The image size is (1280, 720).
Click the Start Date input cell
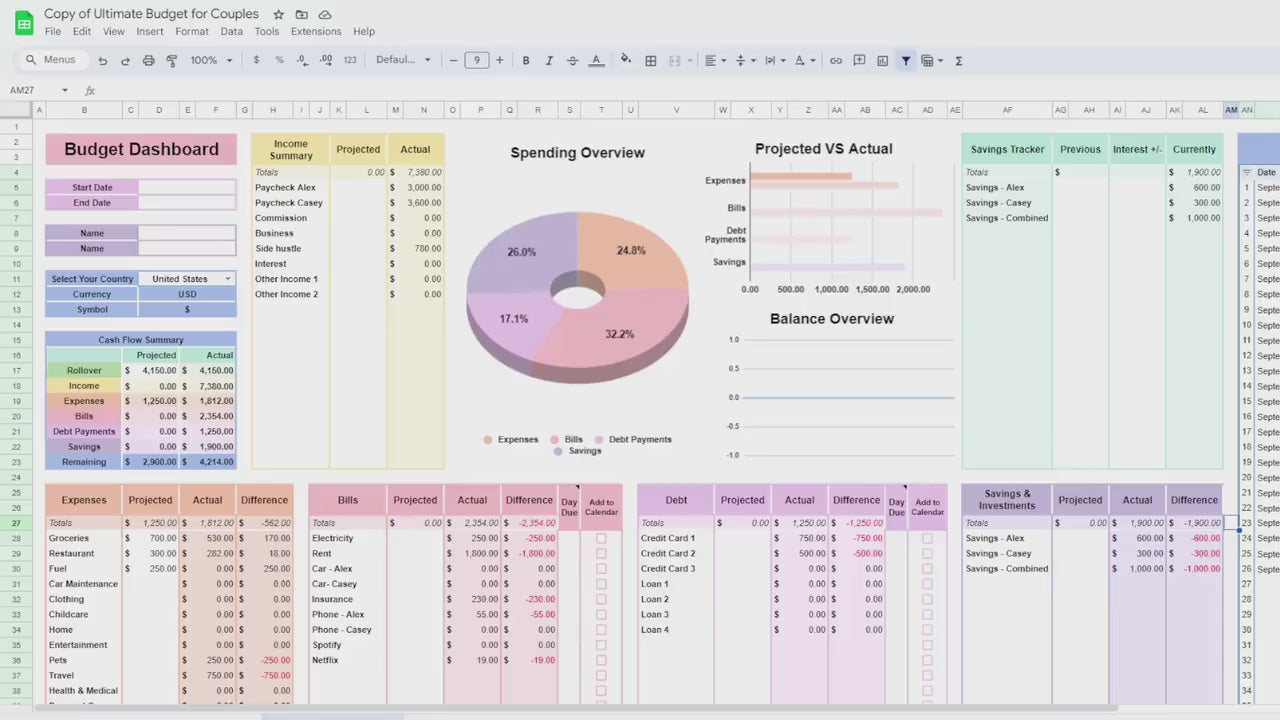click(x=187, y=187)
